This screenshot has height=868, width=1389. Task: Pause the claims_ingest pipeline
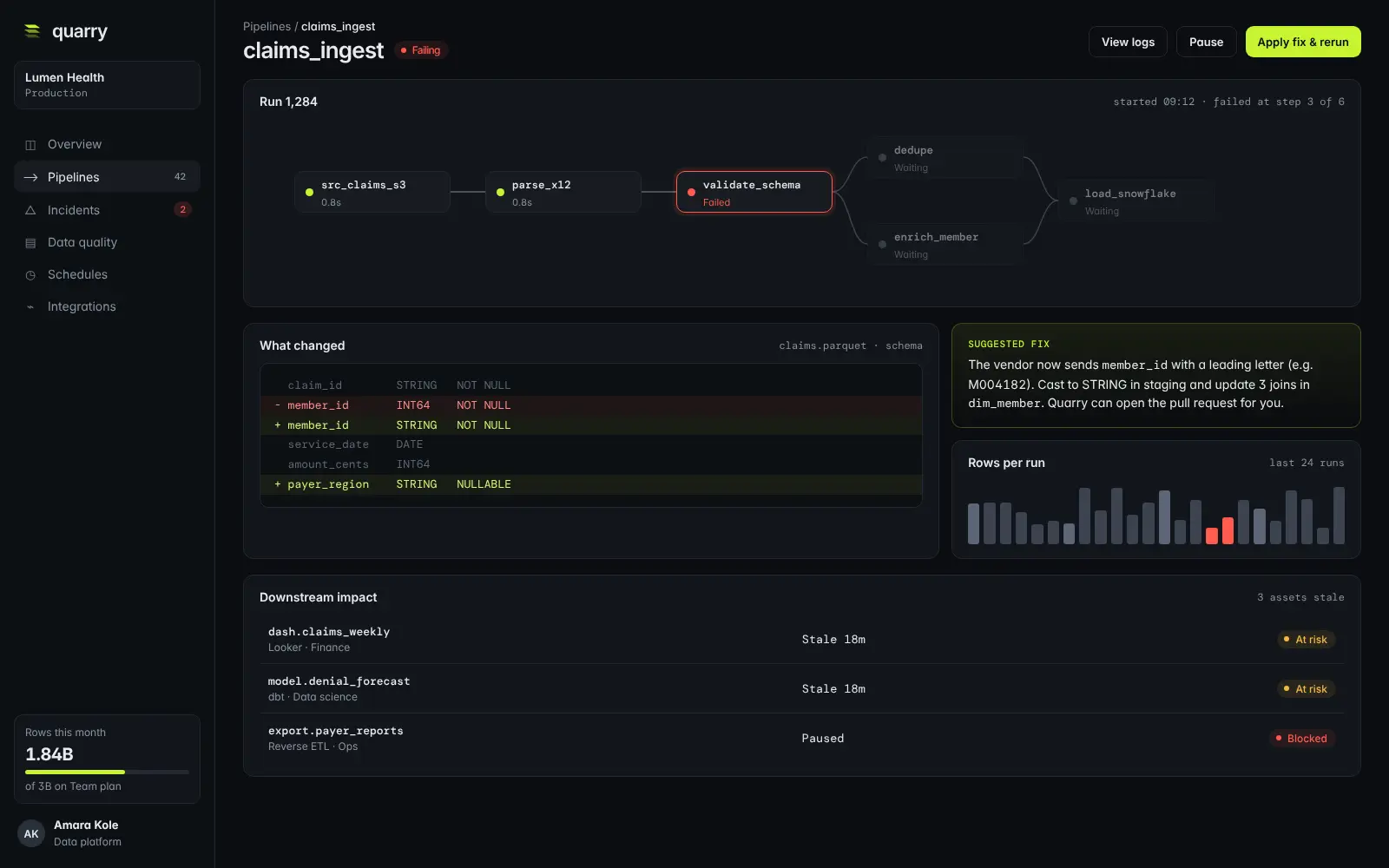pos(1206,42)
